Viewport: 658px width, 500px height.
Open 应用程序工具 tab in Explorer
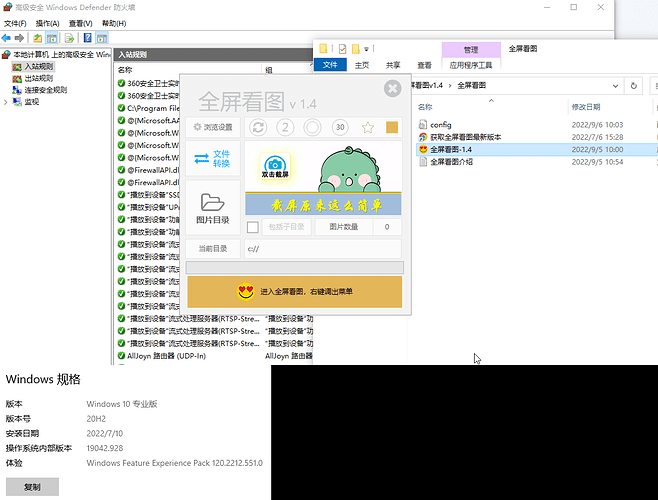point(471,65)
